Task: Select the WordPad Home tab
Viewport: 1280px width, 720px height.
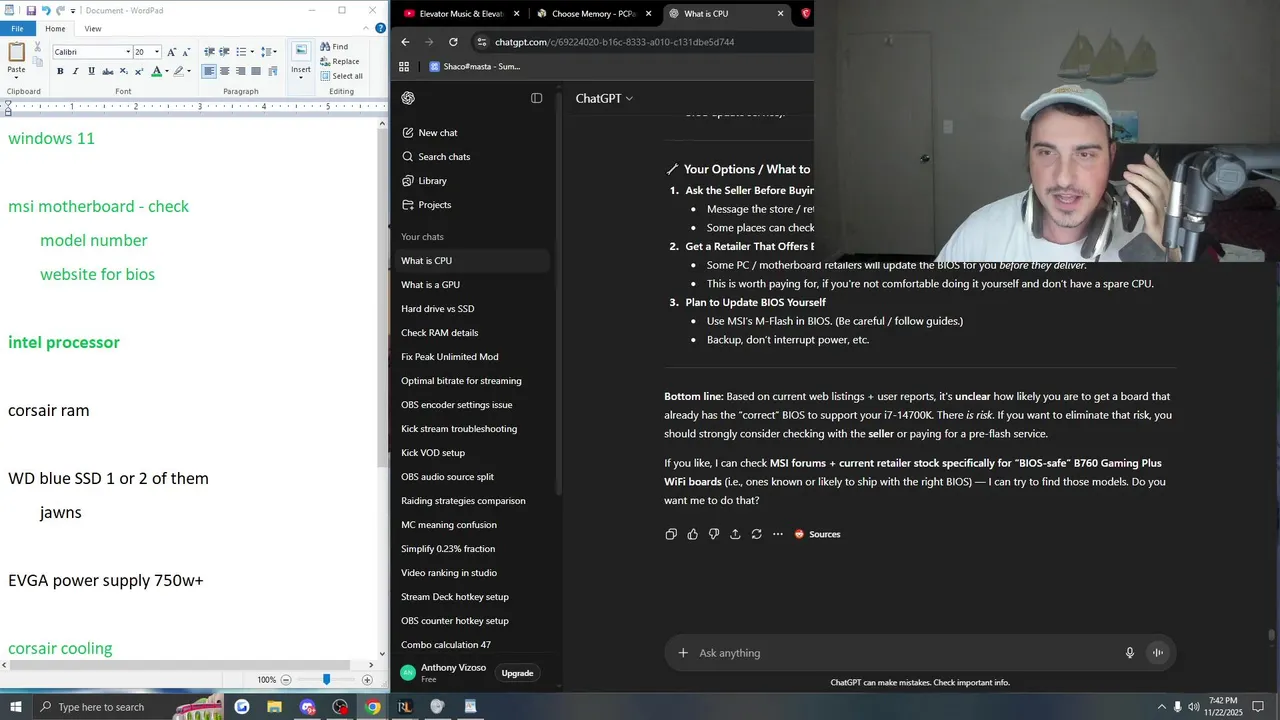Action: pos(55,28)
